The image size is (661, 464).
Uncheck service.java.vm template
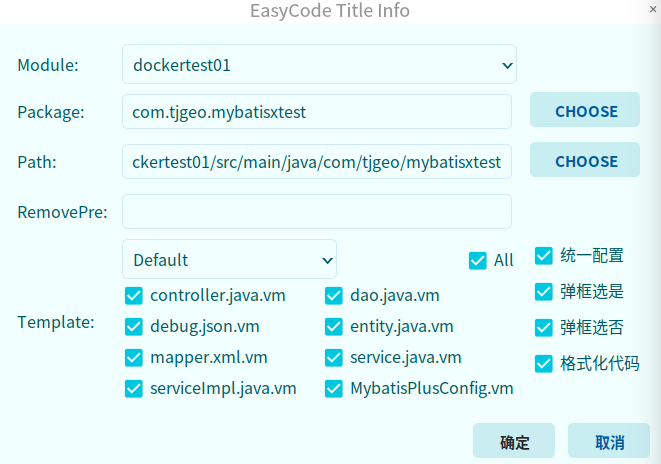(x=334, y=357)
